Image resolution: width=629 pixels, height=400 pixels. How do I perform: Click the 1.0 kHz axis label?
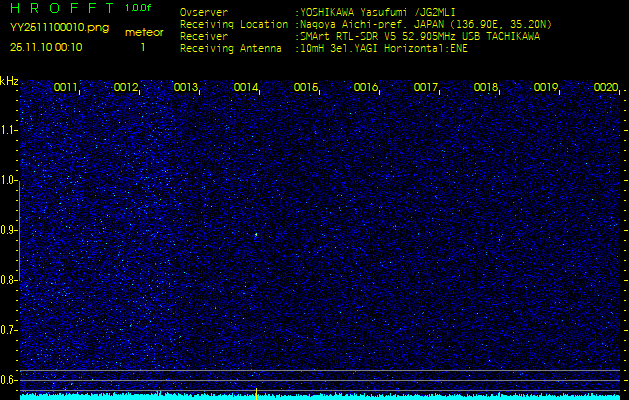[9, 180]
